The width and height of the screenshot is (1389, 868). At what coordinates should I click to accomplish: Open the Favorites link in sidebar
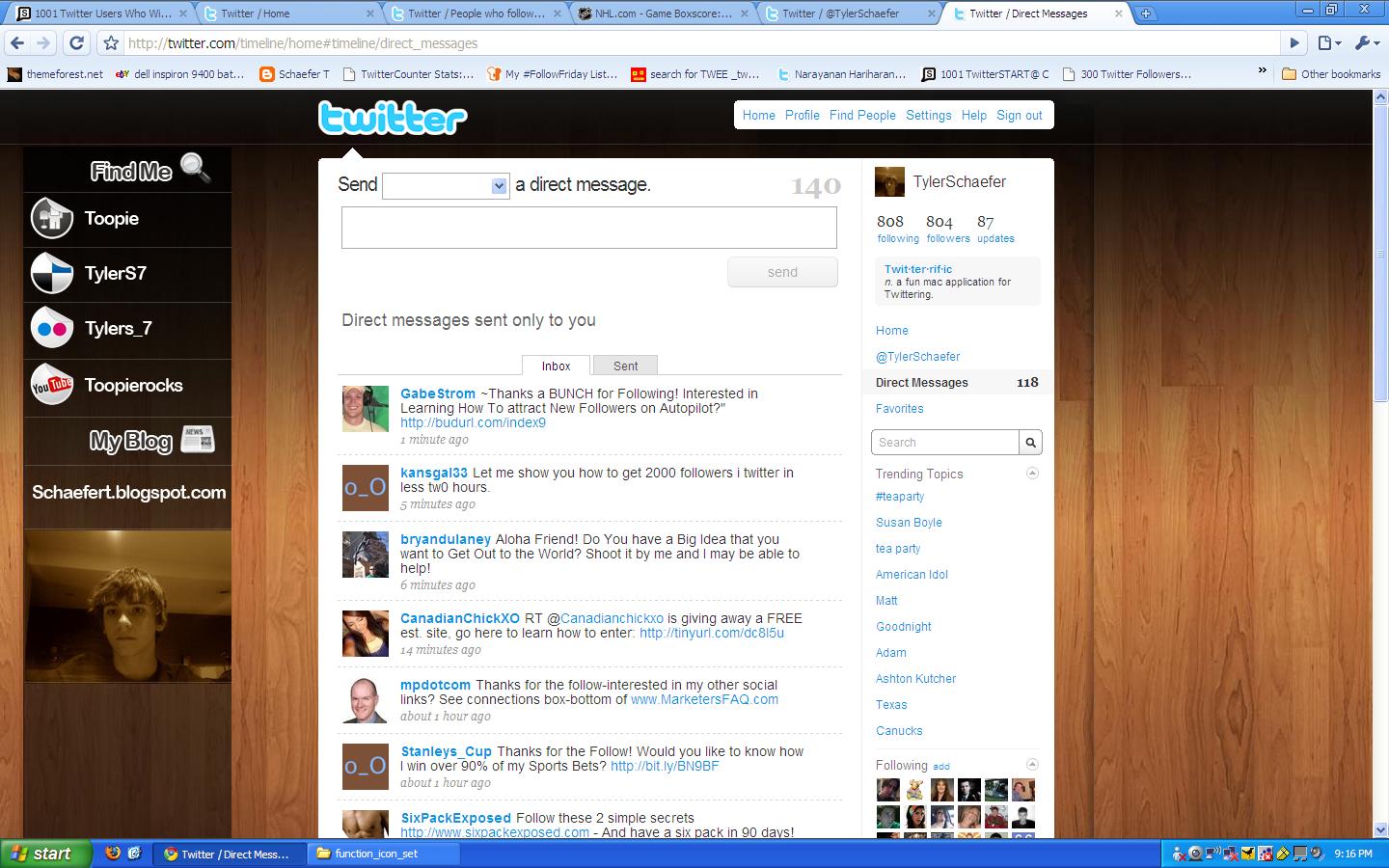pyautogui.click(x=899, y=408)
